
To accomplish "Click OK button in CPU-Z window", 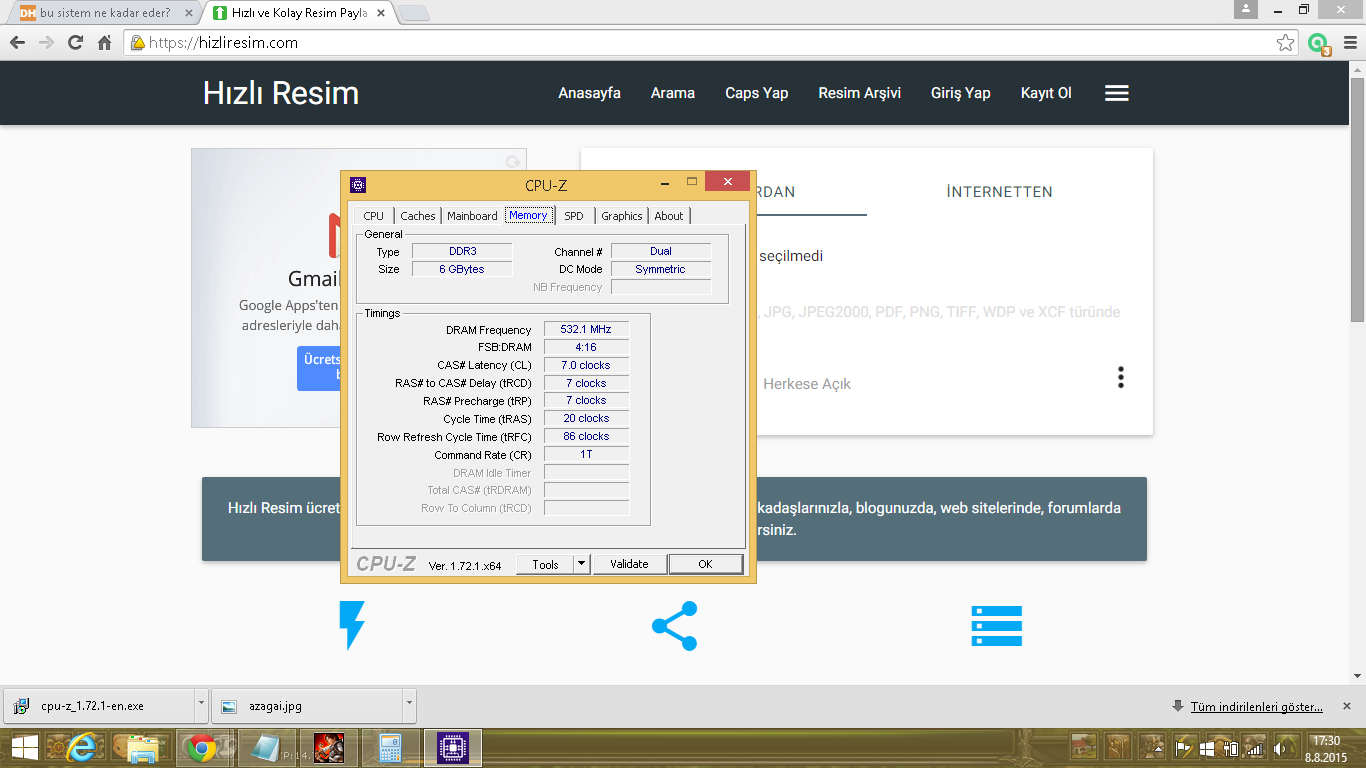I will (705, 564).
